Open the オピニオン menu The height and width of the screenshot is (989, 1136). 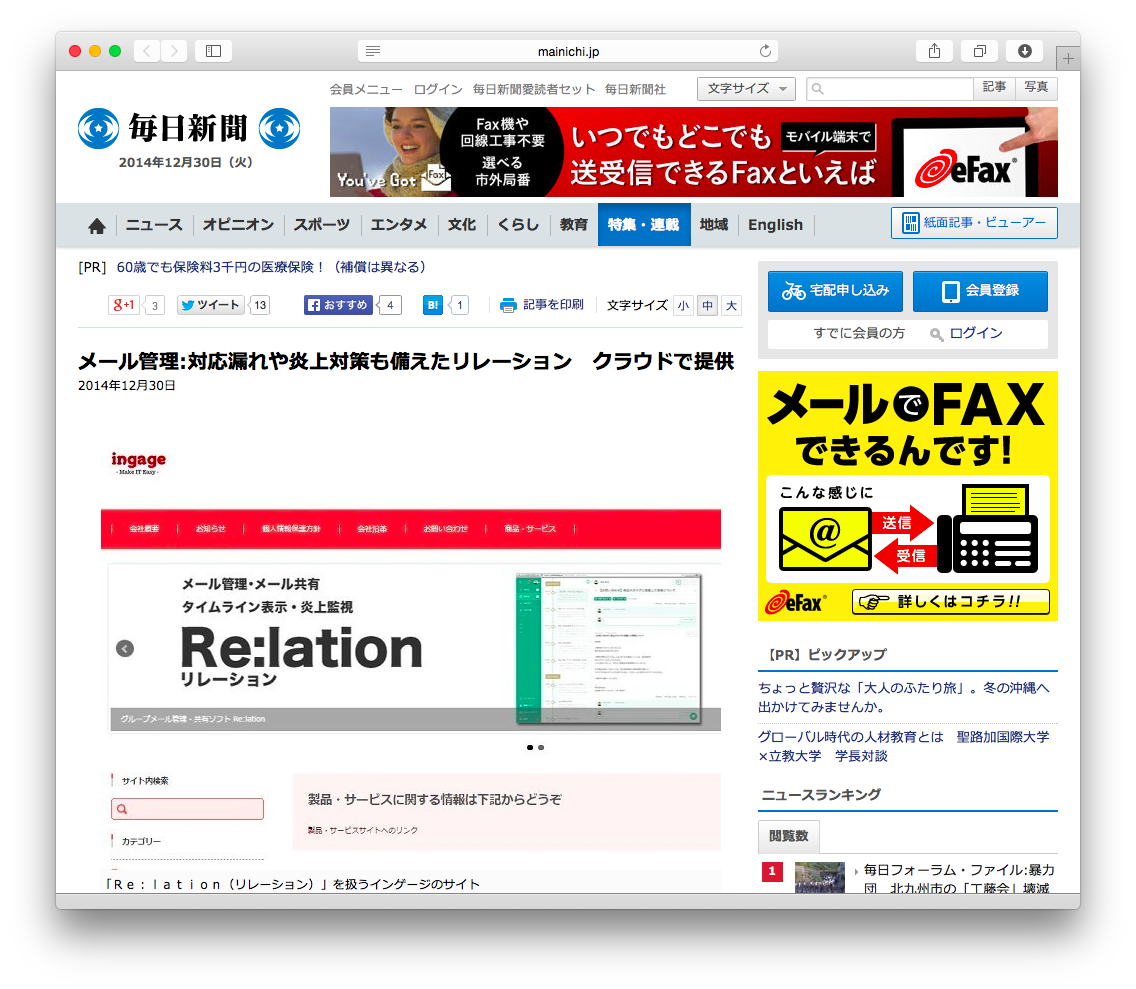coord(238,225)
